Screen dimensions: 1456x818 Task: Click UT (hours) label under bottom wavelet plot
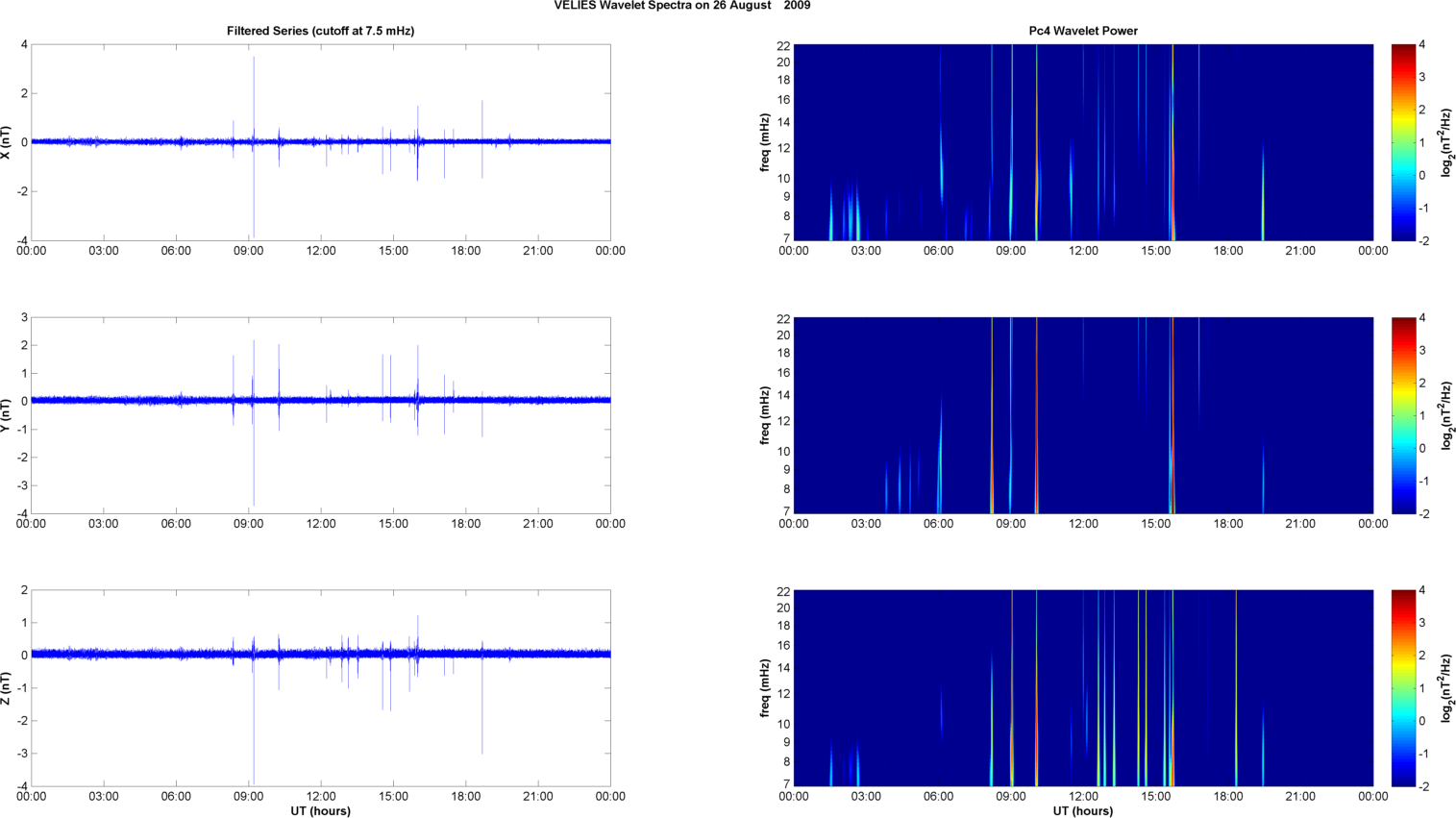[x=1082, y=811]
